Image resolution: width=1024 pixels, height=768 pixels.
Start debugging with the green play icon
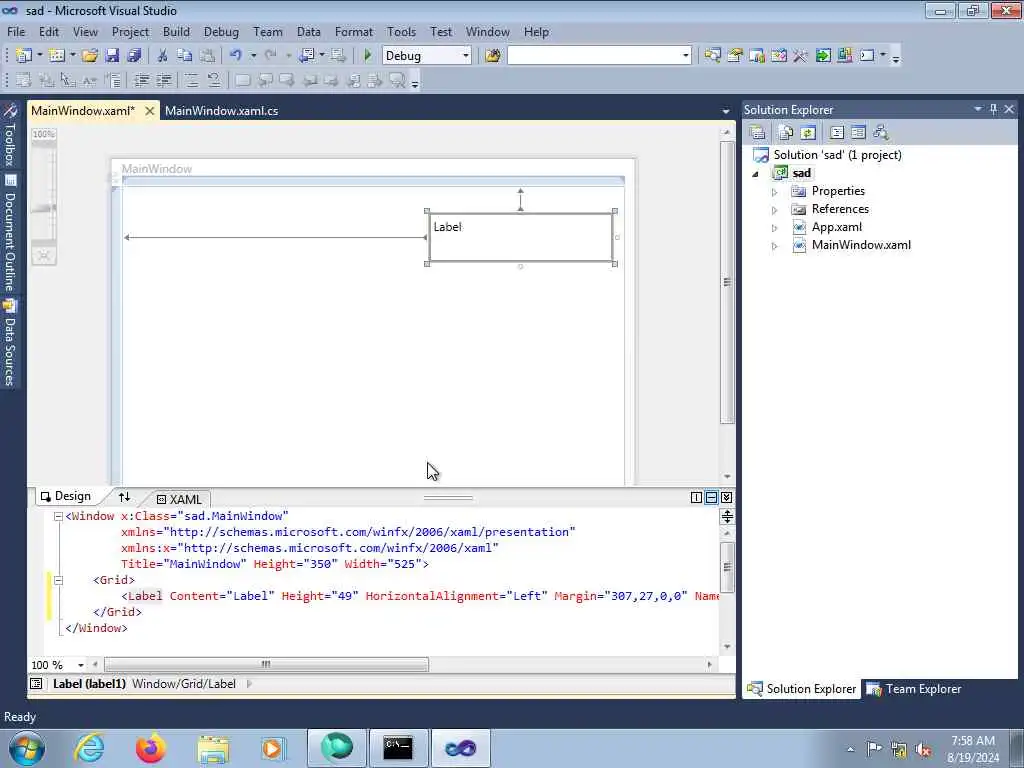tap(367, 56)
